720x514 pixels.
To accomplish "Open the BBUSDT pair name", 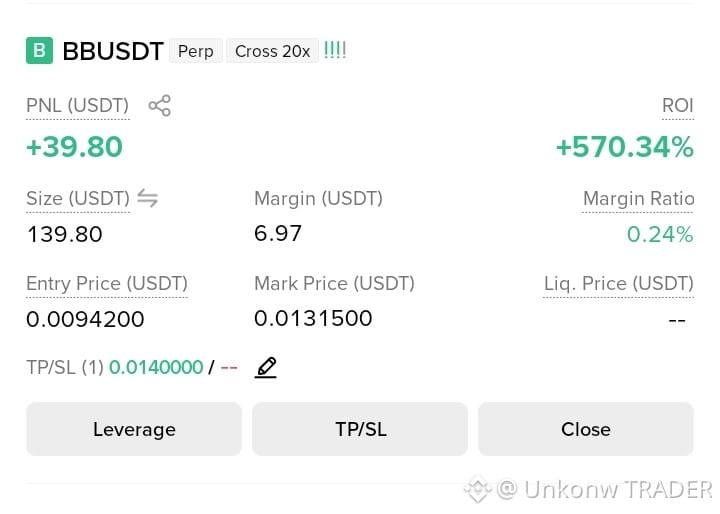I will click(113, 51).
